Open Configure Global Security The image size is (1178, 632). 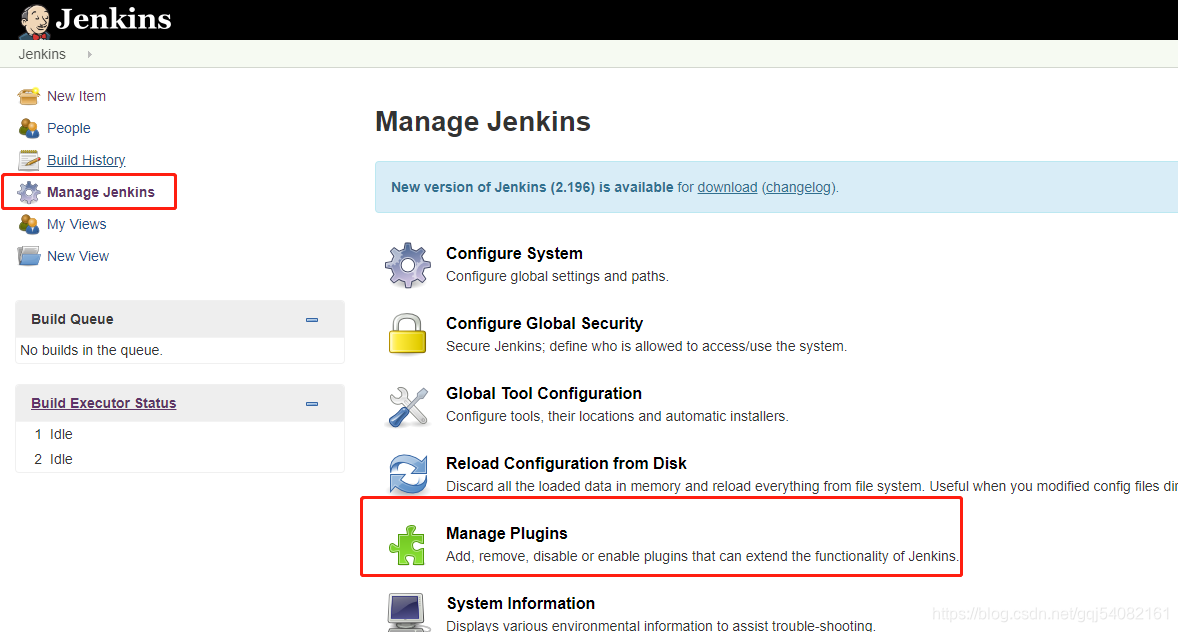tap(545, 323)
